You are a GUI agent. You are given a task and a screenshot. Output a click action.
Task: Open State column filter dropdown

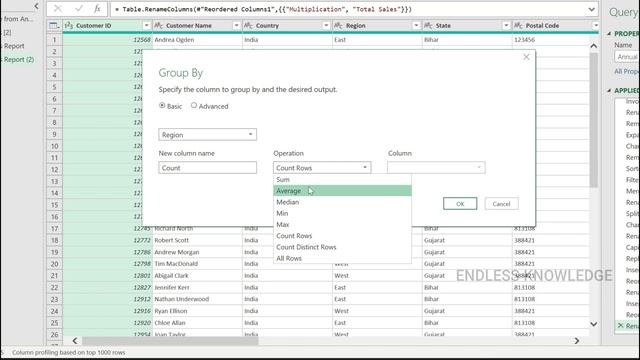tap(506, 25)
